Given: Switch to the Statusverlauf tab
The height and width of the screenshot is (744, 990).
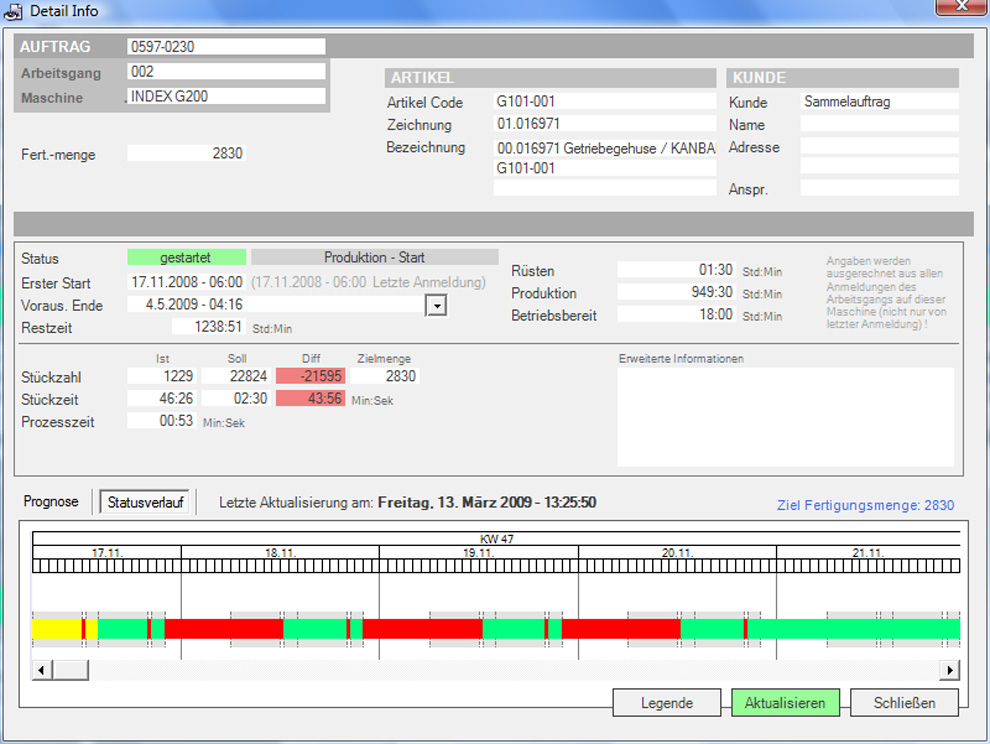Looking at the screenshot, I should [145, 503].
